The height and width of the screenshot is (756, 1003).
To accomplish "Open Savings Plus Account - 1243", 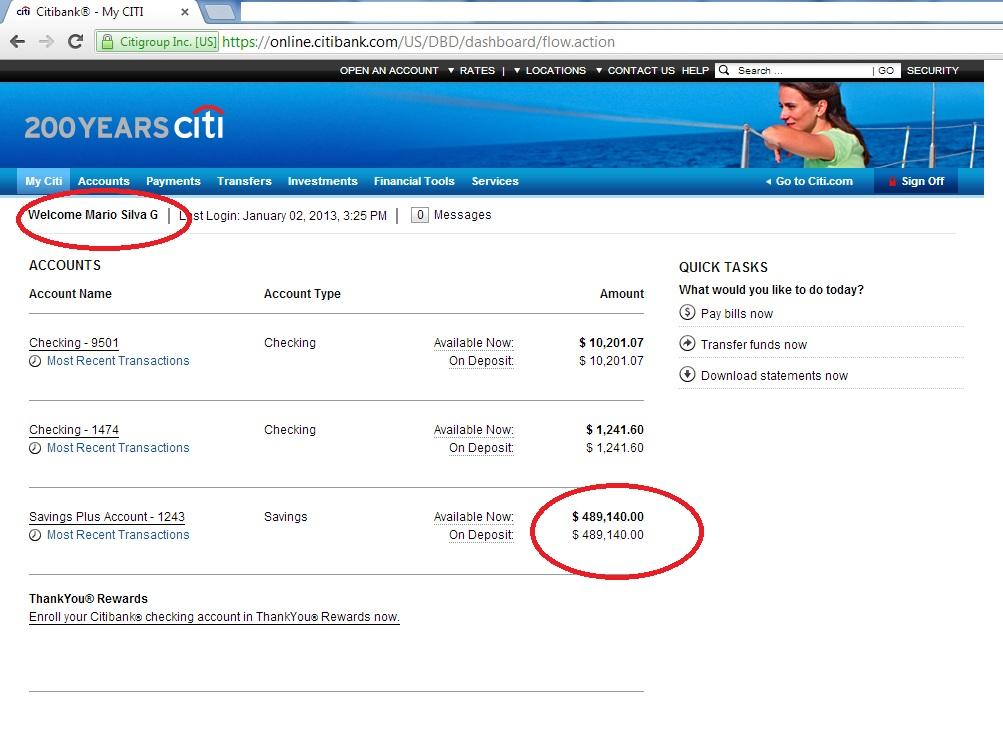I will [107, 517].
